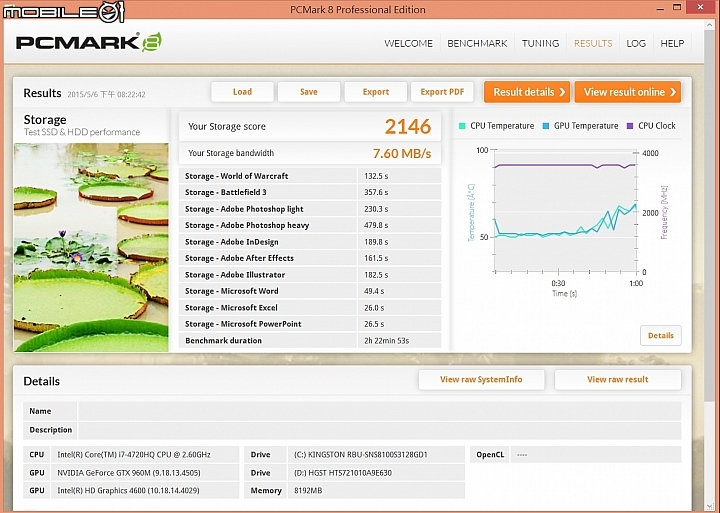Image resolution: width=720 pixels, height=513 pixels.
Task: Toggle CPU Temperature legend swatch
Action: tap(462, 126)
